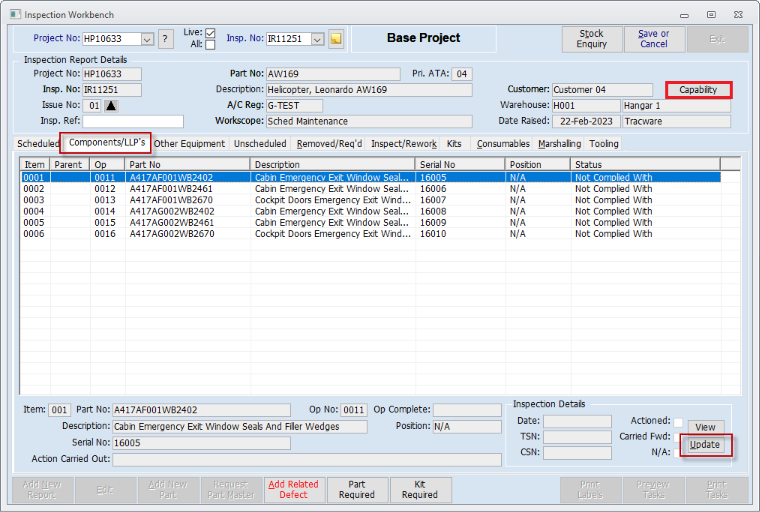Open the Project No dropdown

(147, 39)
